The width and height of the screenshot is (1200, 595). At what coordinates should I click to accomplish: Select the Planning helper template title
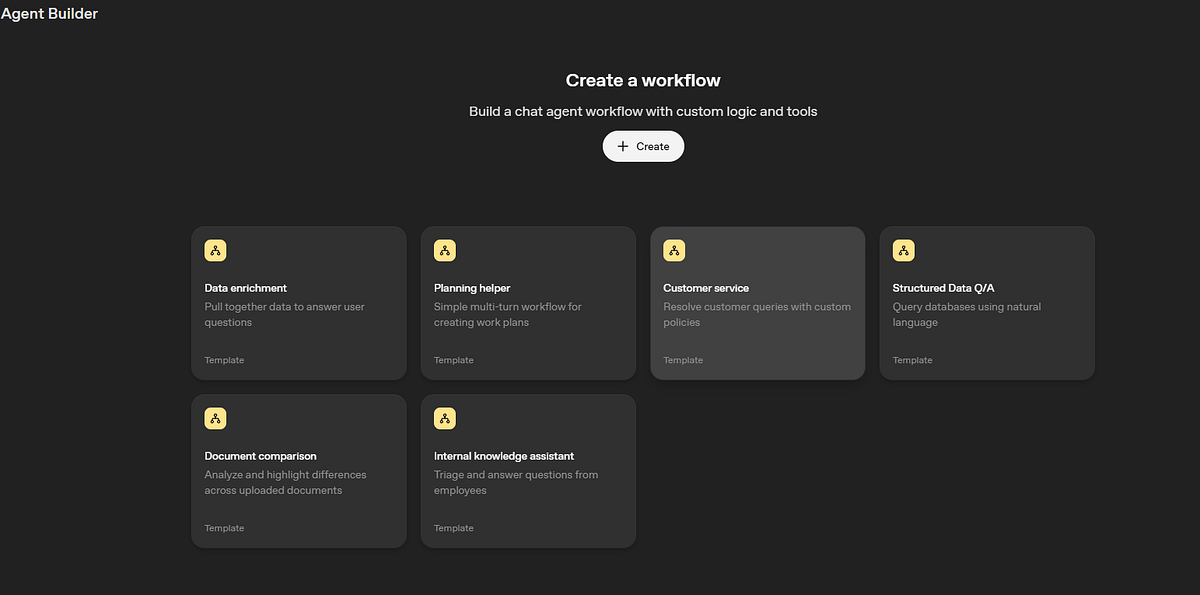472,288
